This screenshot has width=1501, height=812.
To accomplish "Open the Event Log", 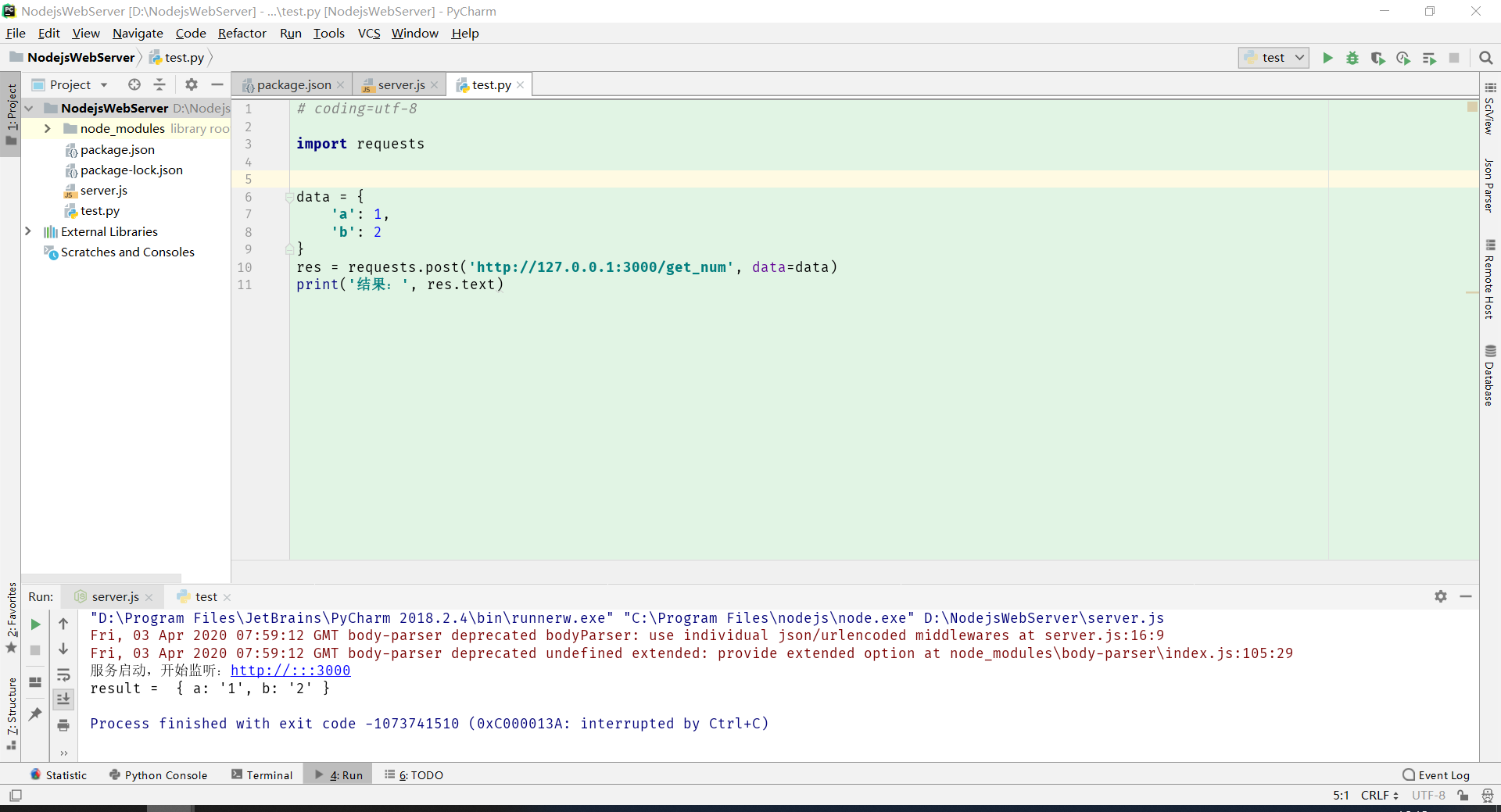I will click(1436, 775).
